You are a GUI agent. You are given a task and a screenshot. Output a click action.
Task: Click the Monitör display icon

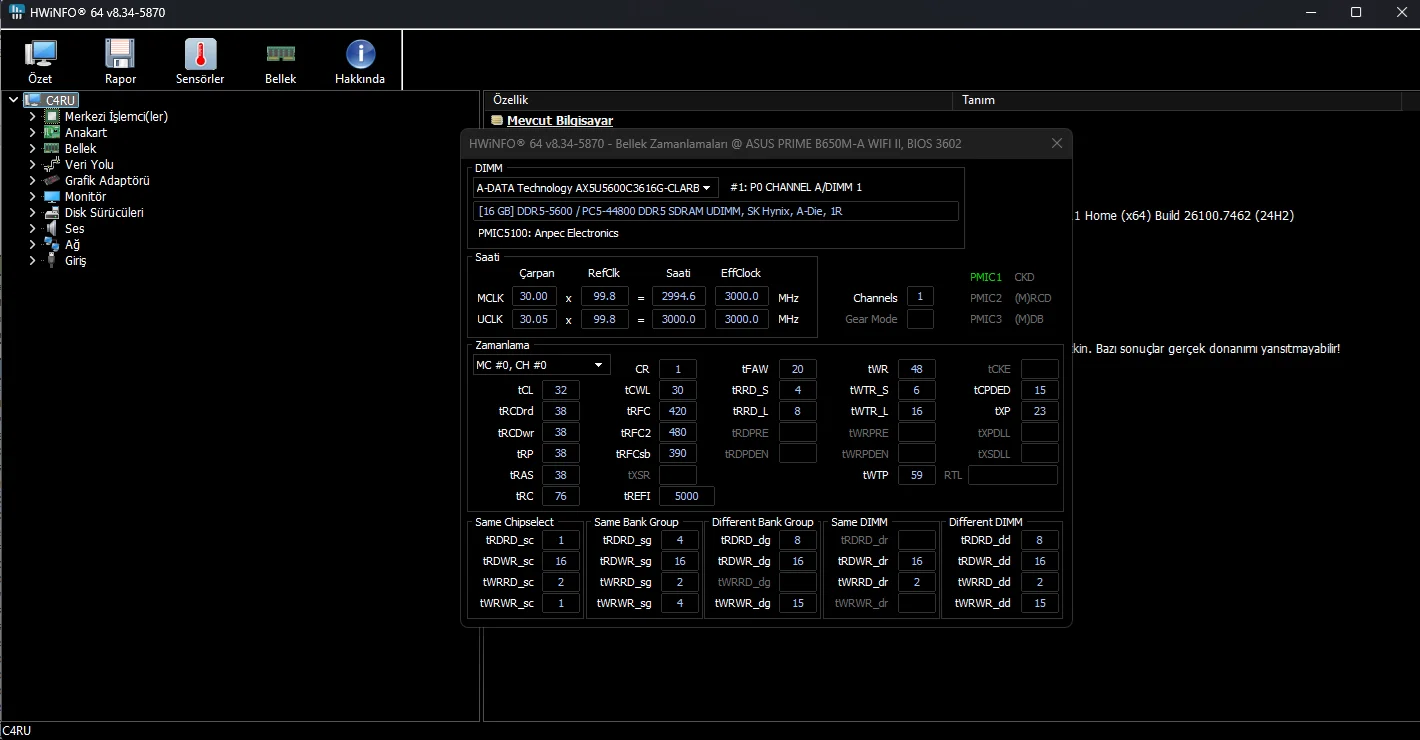(52, 196)
